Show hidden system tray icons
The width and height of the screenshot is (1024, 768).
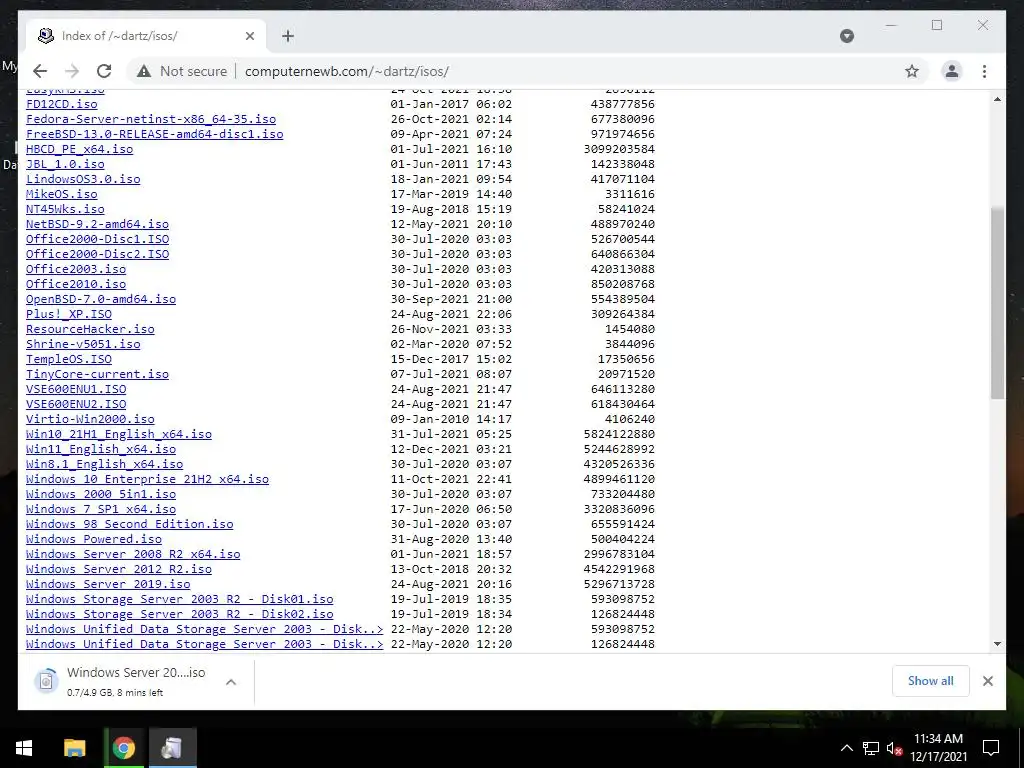point(846,748)
